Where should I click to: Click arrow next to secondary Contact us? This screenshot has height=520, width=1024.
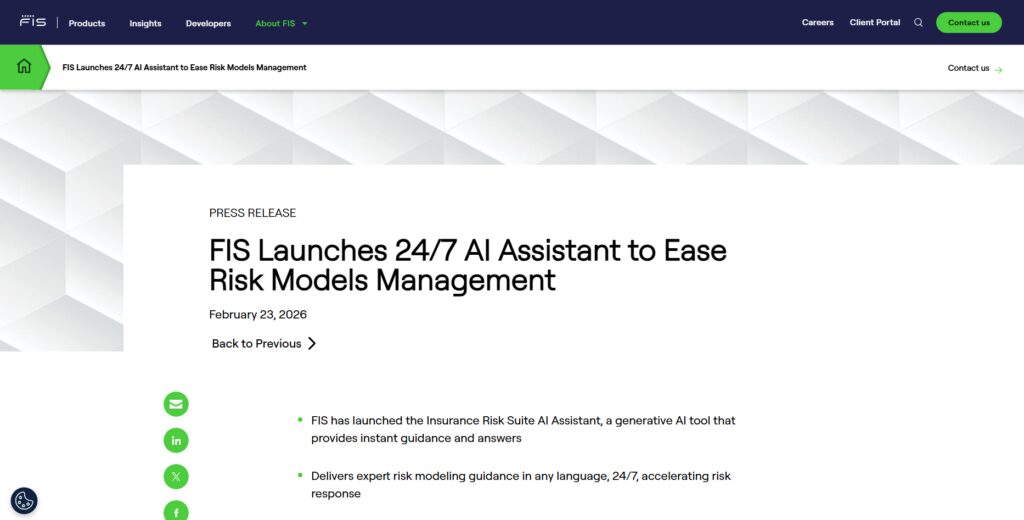tap(999, 69)
